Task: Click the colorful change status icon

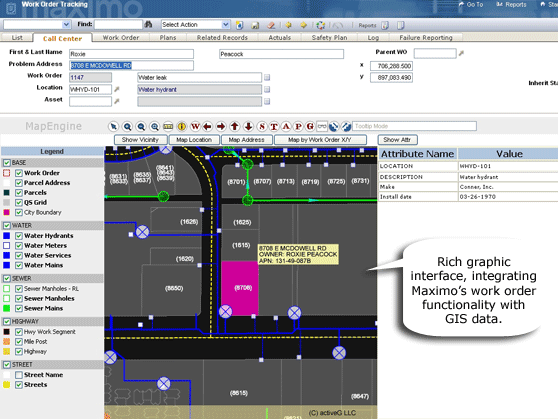Action: pyautogui.click(x=321, y=25)
